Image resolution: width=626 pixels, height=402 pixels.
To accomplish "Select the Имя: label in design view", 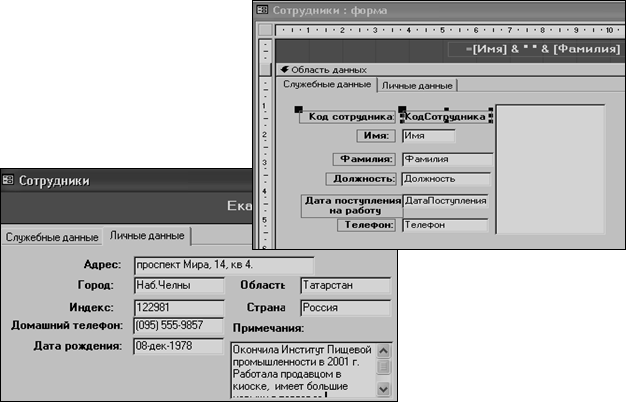I will [x=376, y=136].
